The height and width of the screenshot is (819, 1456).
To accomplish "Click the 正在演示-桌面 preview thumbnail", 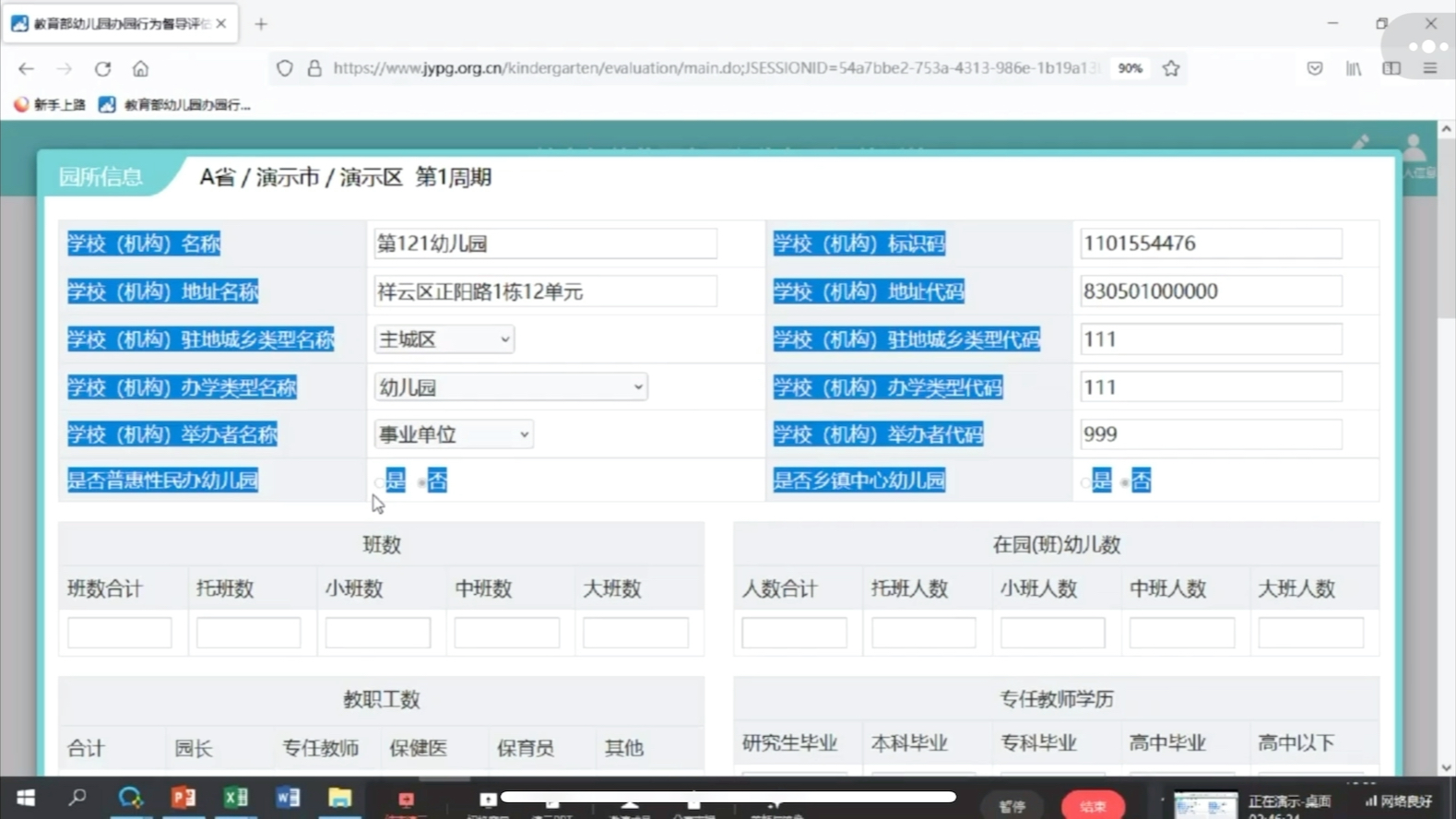I will tap(1205, 805).
